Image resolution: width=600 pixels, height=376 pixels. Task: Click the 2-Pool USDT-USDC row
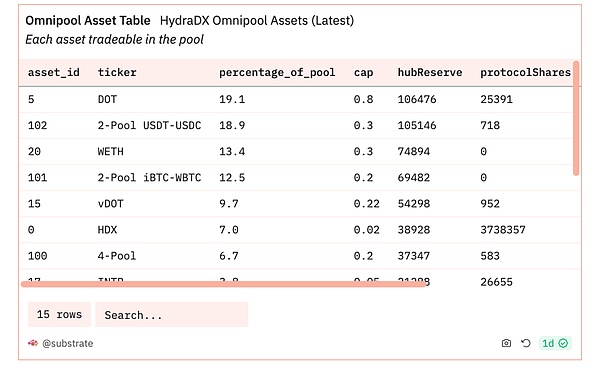[x=300, y=125]
